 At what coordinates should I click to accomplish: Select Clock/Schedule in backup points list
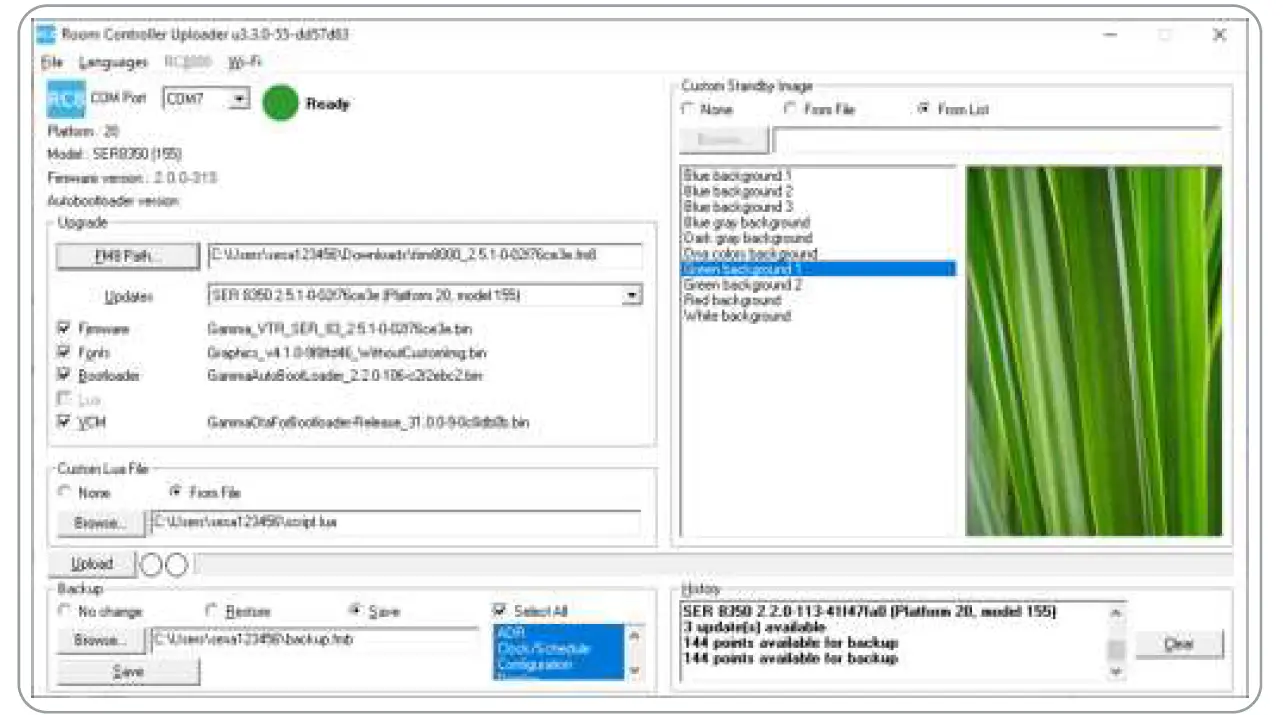pos(558,649)
